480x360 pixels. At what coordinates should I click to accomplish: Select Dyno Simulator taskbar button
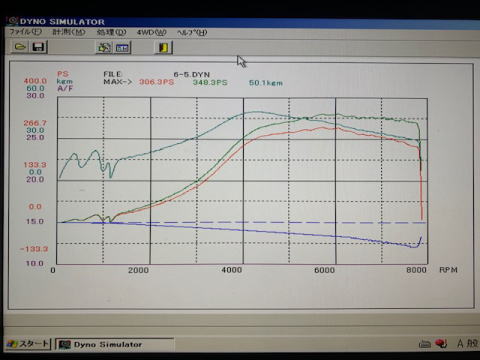[114, 344]
